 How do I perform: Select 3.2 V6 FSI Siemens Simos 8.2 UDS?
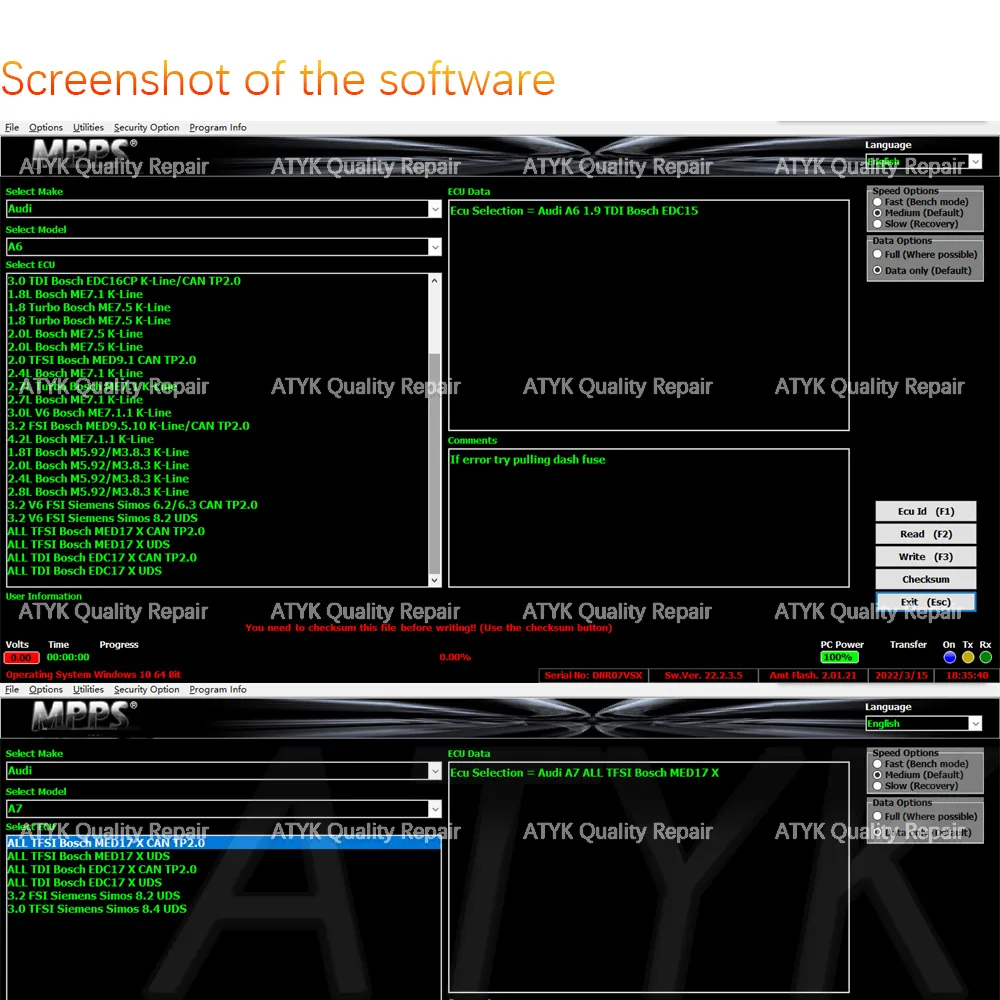pyautogui.click(x=102, y=518)
